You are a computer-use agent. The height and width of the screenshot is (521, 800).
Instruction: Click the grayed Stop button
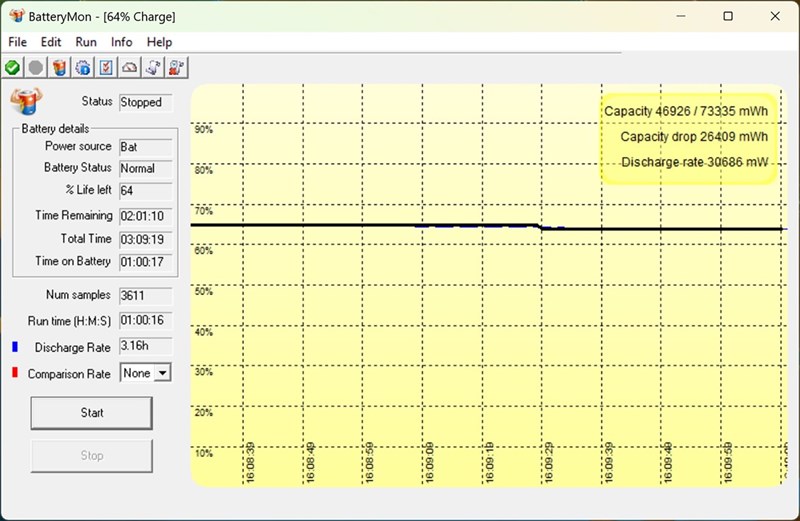(x=91, y=455)
